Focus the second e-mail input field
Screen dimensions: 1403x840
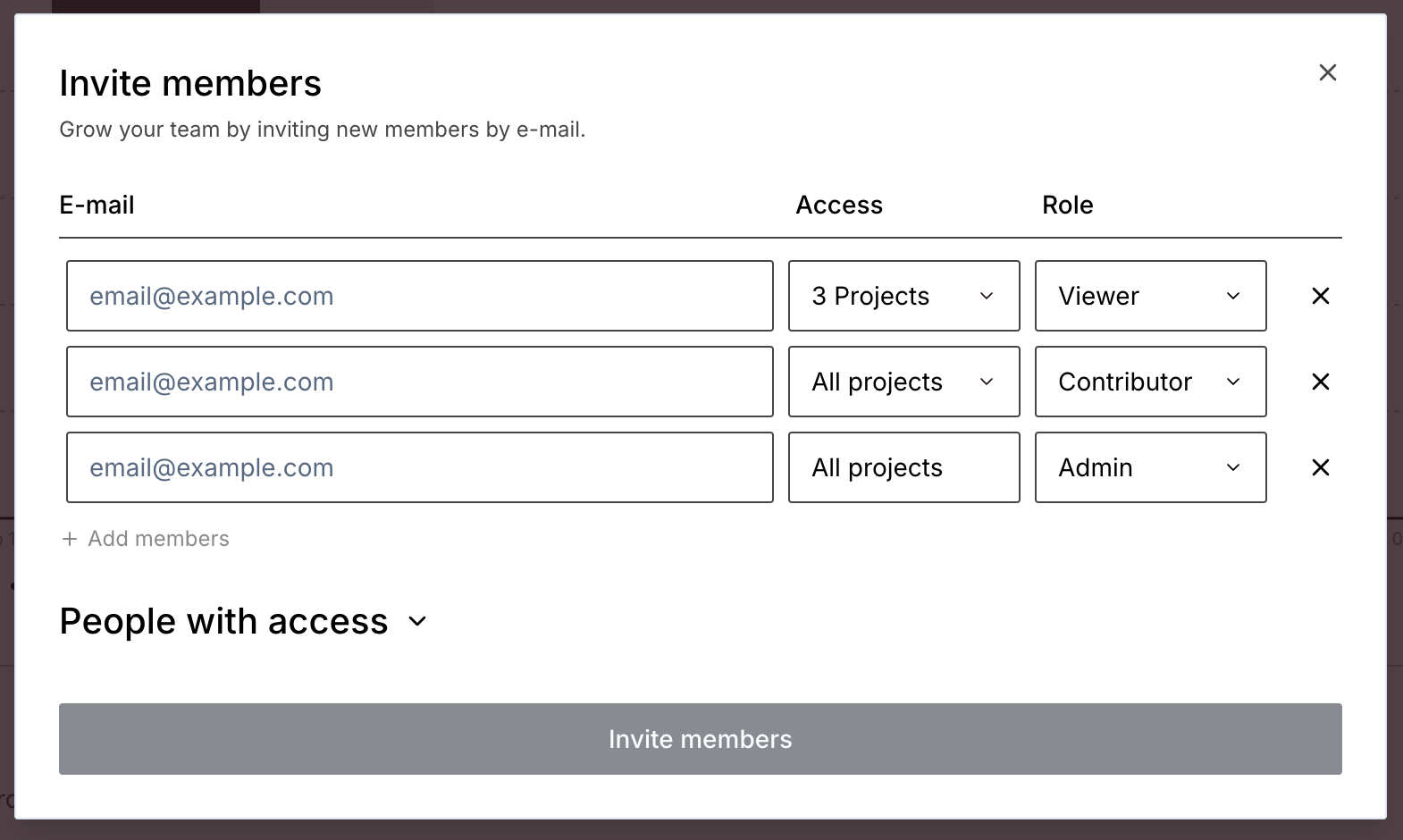coord(419,382)
